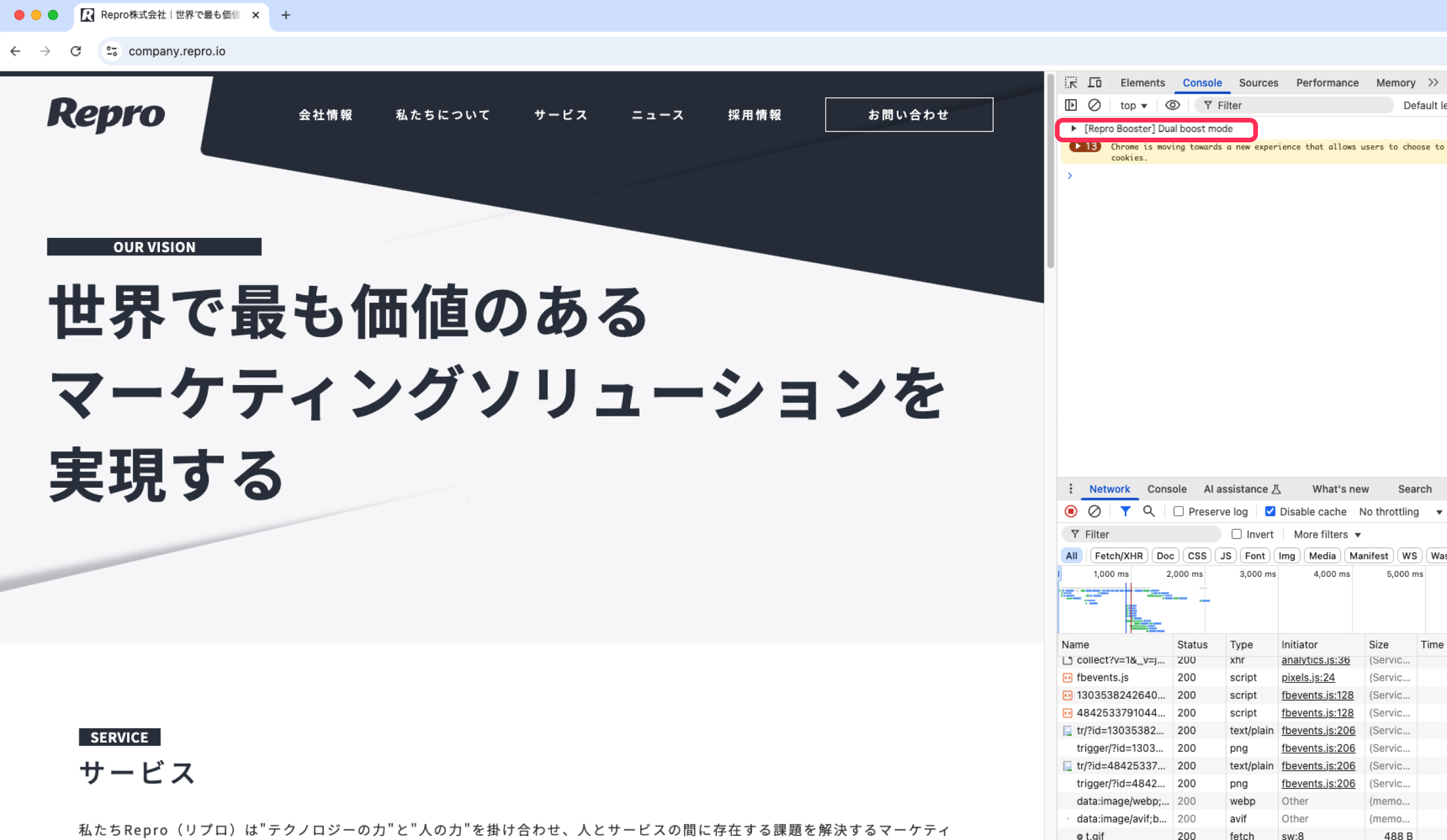The image size is (1447, 840).
Task: Switch to the Elements tab
Action: pyautogui.click(x=1142, y=83)
